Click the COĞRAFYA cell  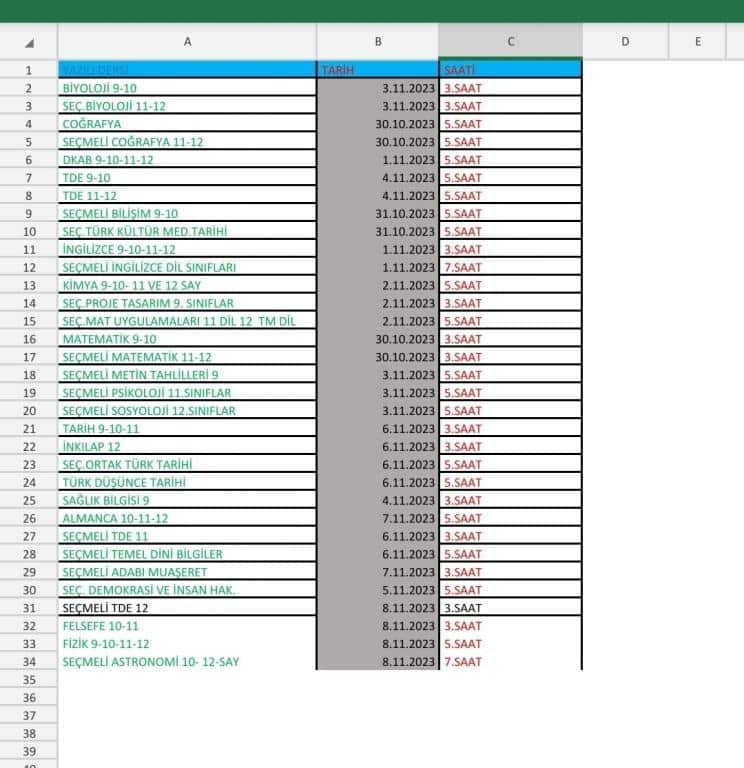pos(187,124)
